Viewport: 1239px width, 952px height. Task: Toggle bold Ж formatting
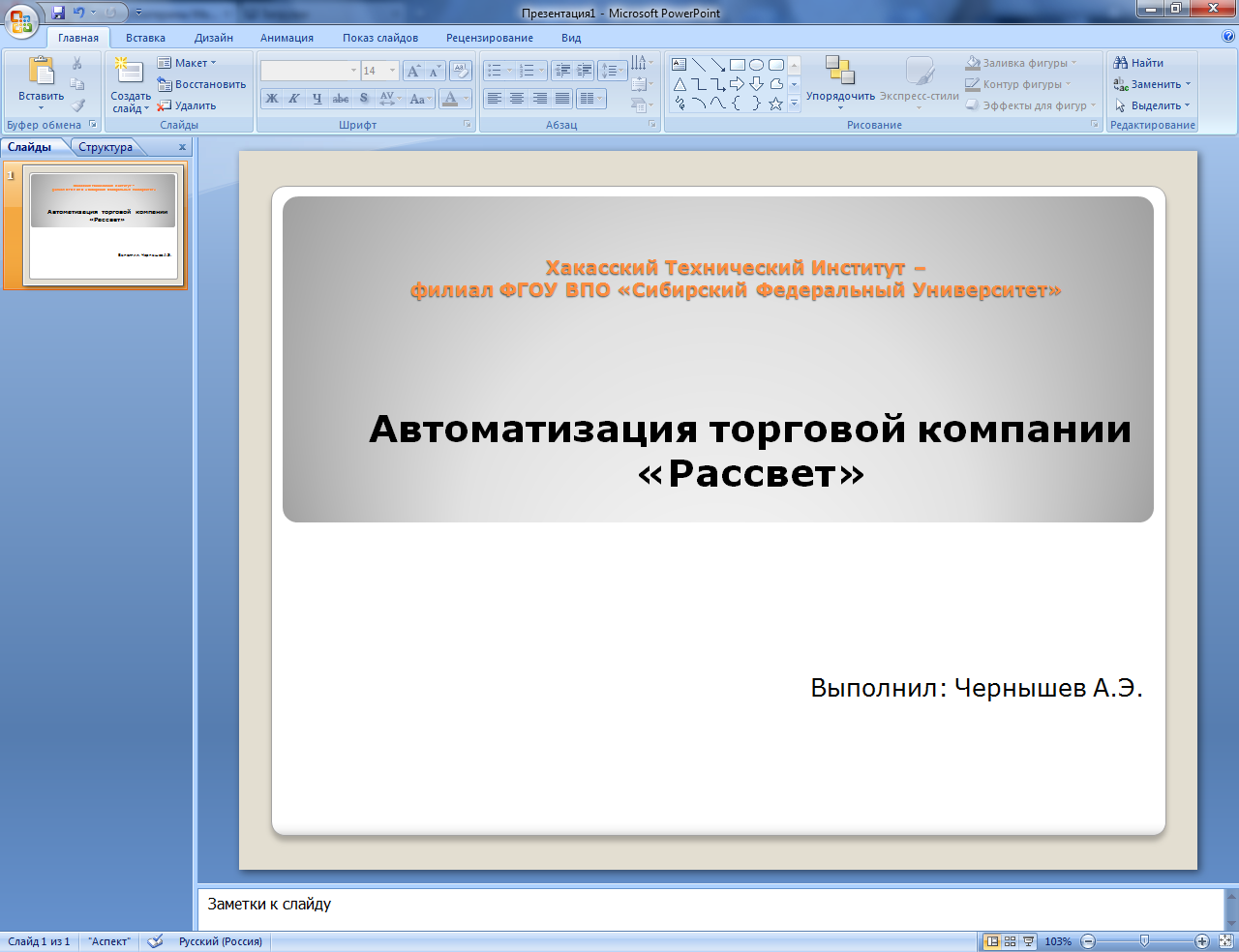[272, 99]
